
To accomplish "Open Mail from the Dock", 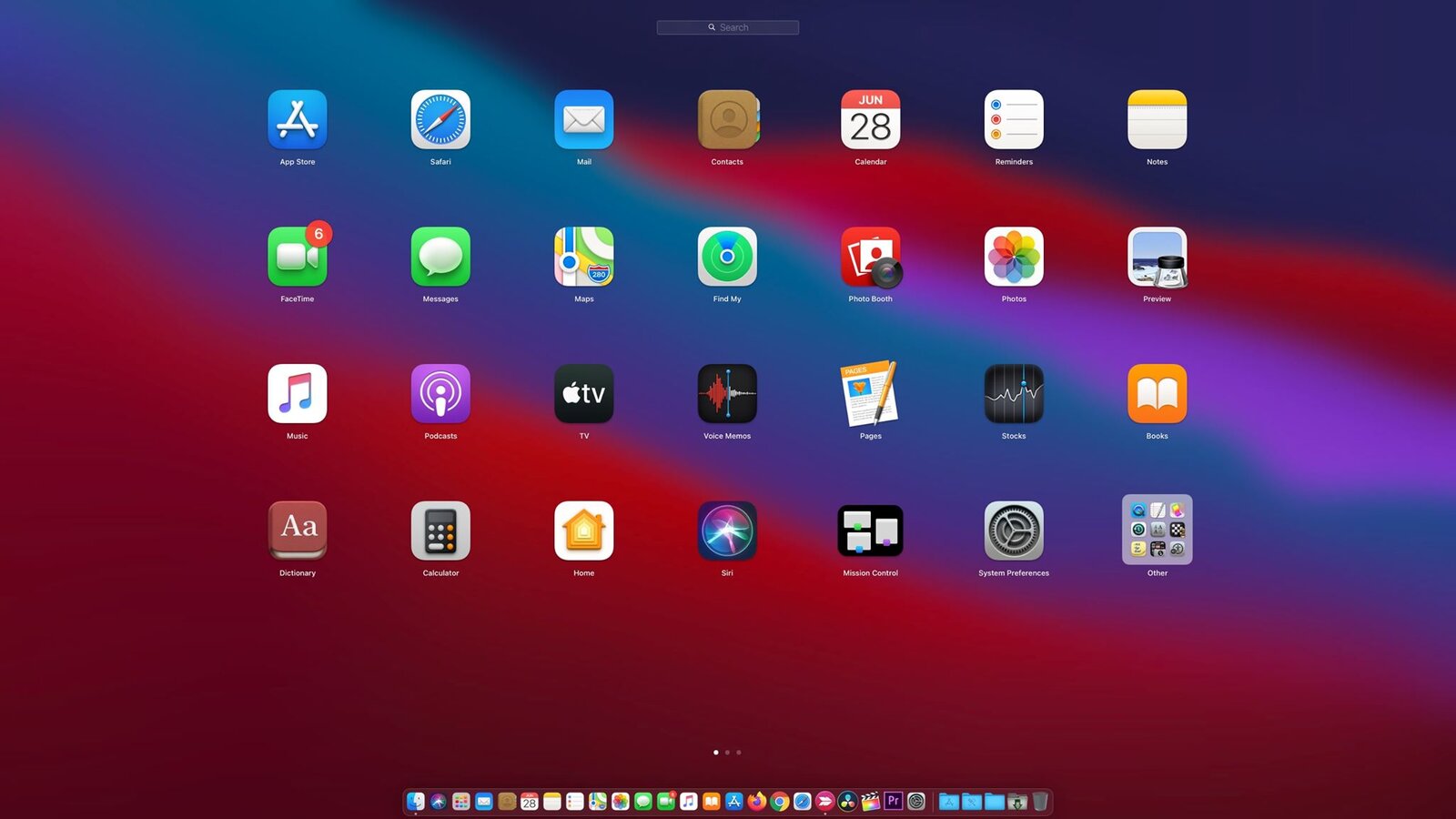I will (x=484, y=801).
